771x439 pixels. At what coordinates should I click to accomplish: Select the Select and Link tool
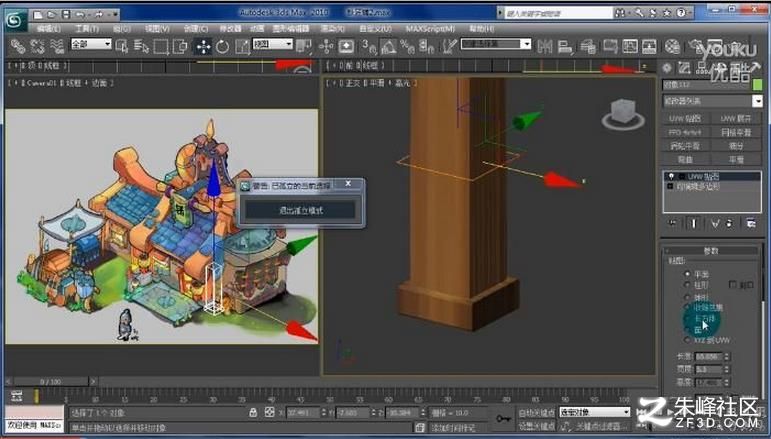pyautogui.click(x=18, y=46)
